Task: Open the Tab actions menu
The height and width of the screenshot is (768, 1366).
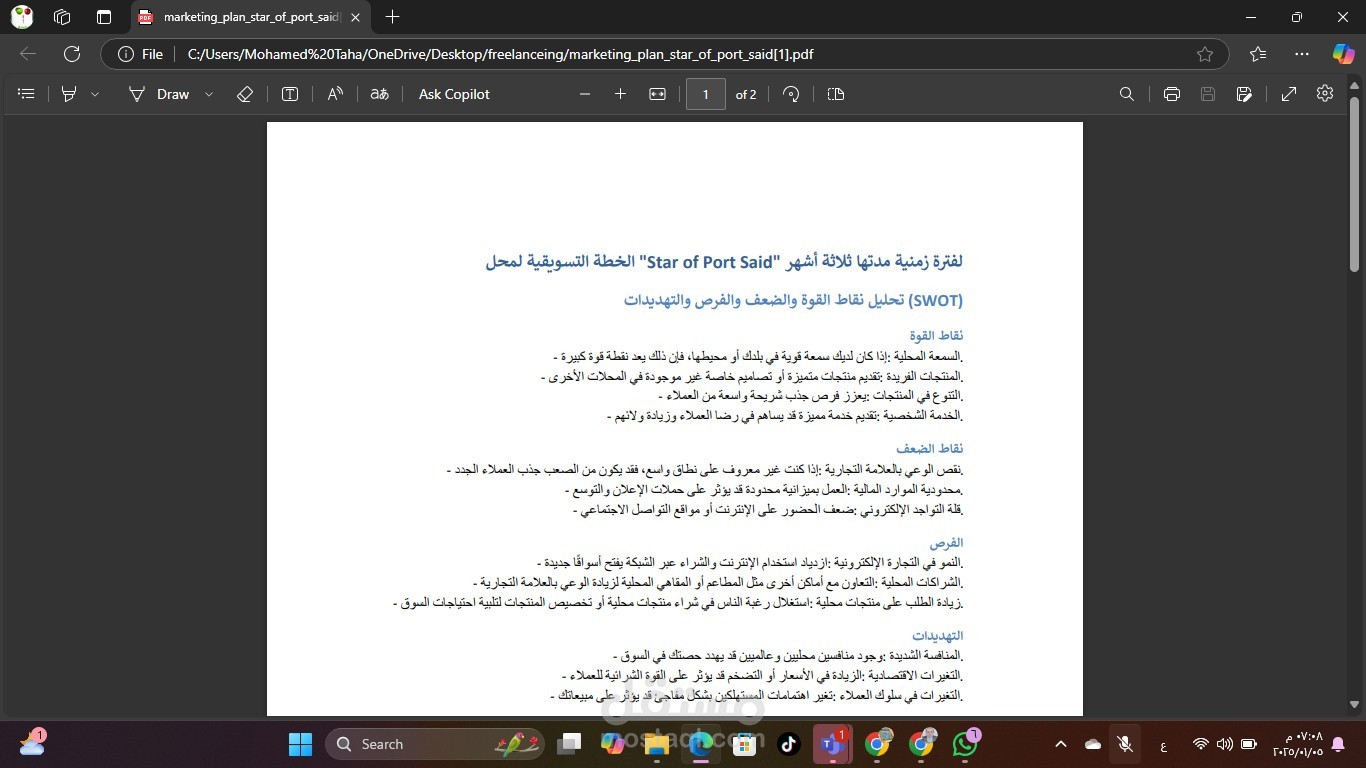Action: point(104,17)
